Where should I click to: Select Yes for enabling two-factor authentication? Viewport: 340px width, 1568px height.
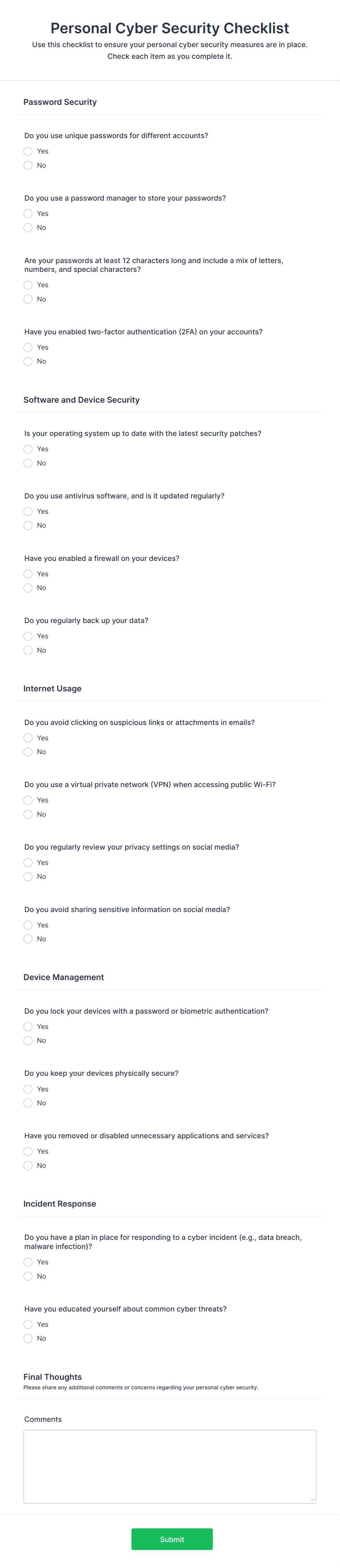28,348
